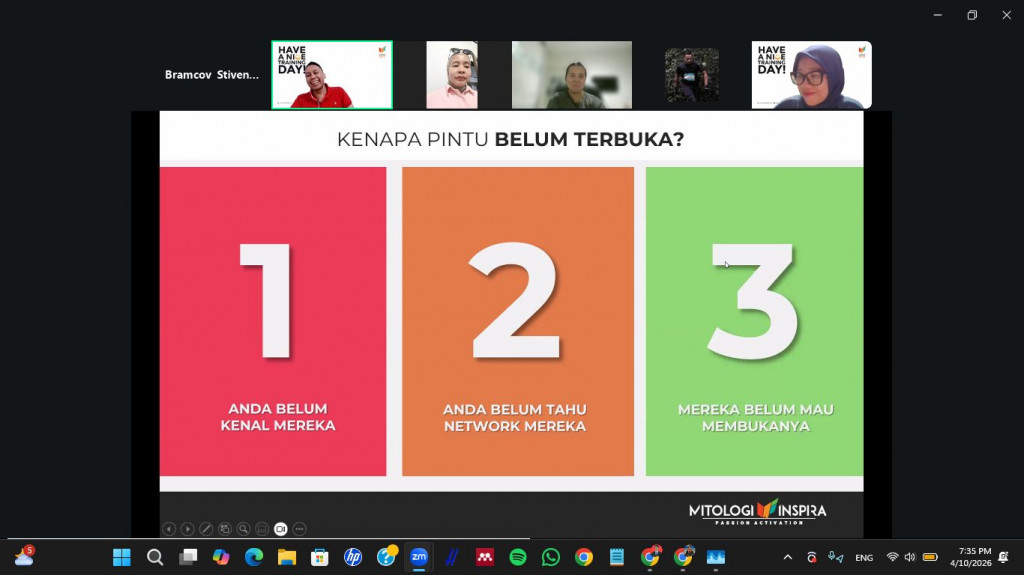Click the volume speaker icon in tray
1024x575 pixels.
(x=910, y=557)
